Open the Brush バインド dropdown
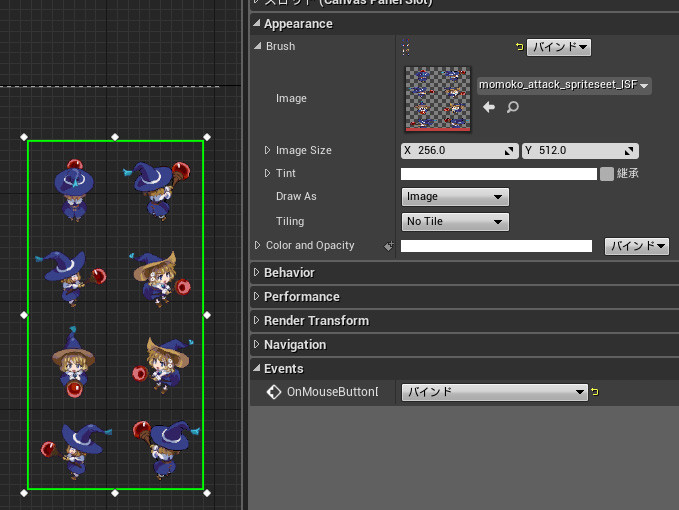Viewport: 679px width, 510px height. [559, 47]
